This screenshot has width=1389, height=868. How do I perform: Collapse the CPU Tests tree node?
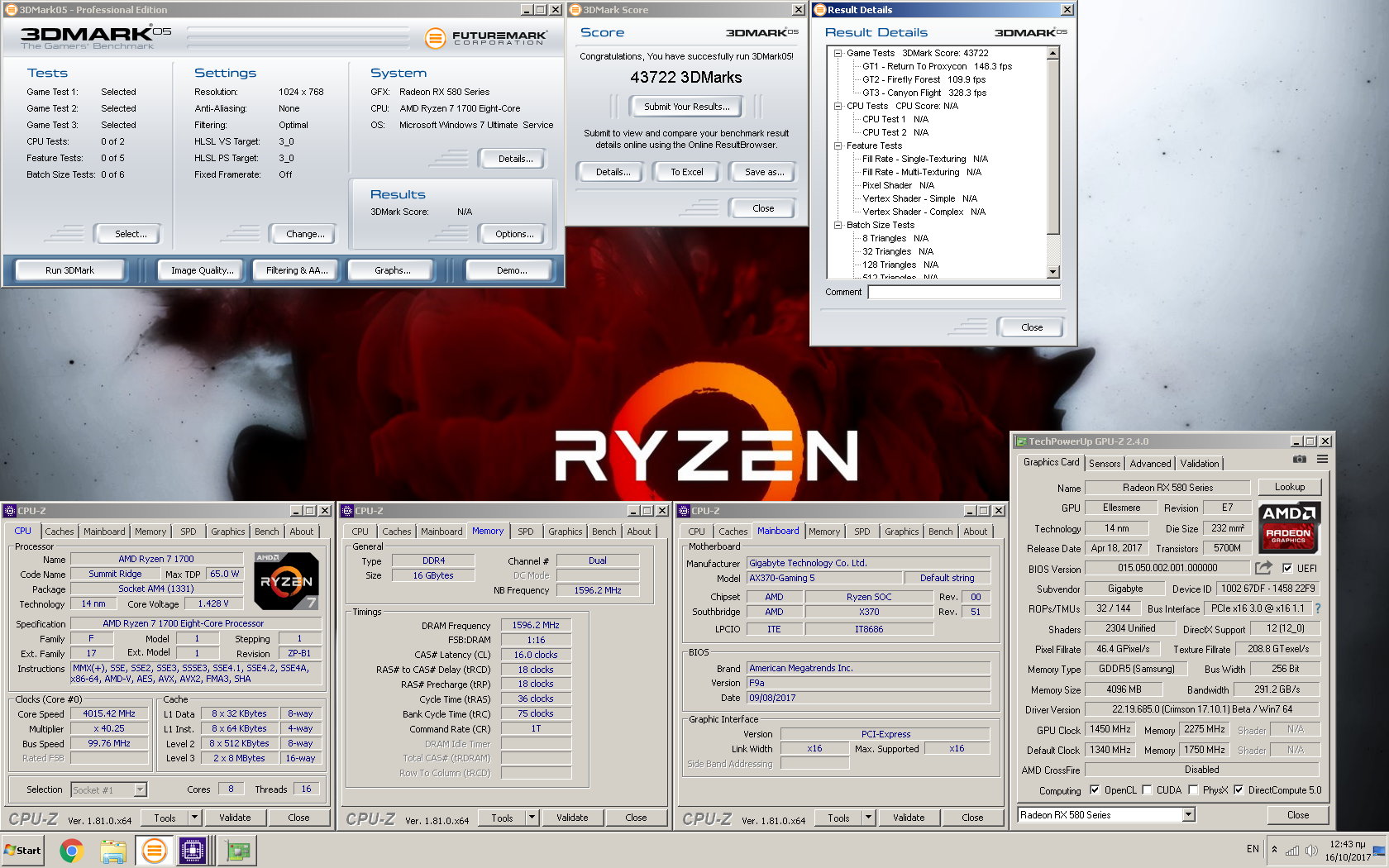tap(838, 106)
